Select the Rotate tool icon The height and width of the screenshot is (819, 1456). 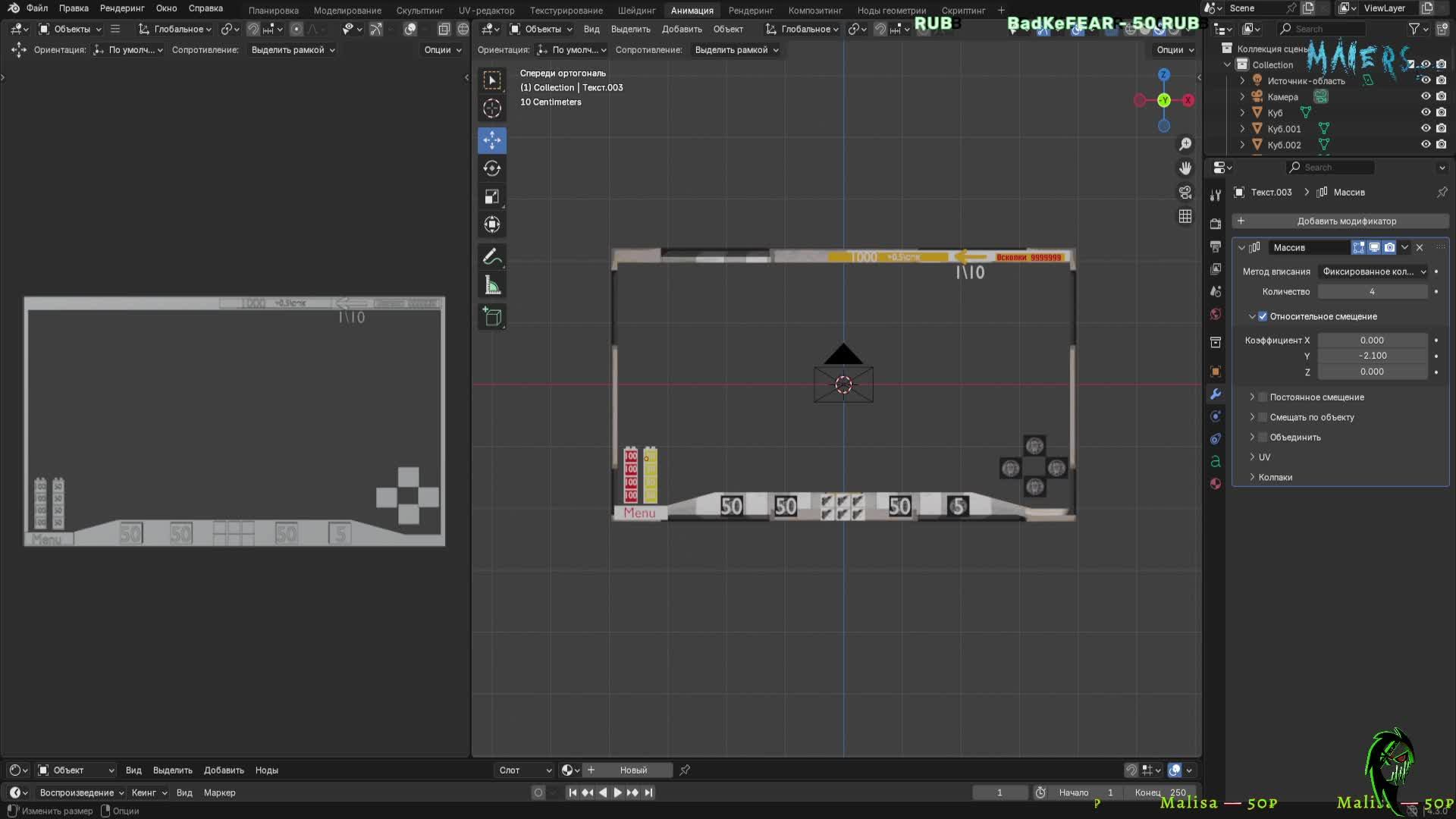[x=492, y=168]
